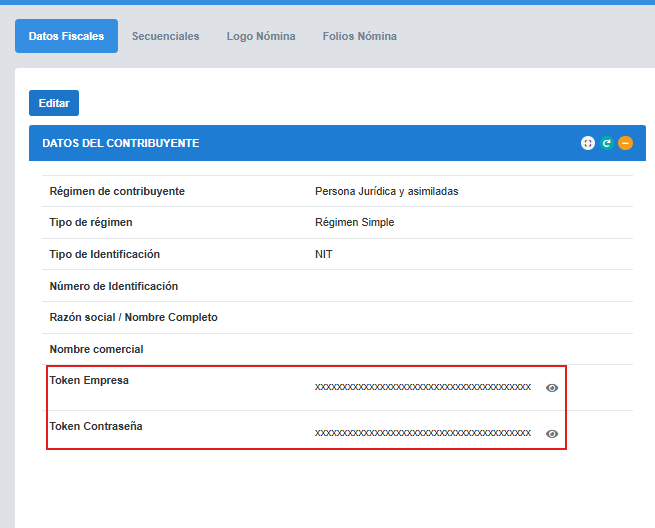Reveal Token Contraseña with eye icon

tap(552, 434)
